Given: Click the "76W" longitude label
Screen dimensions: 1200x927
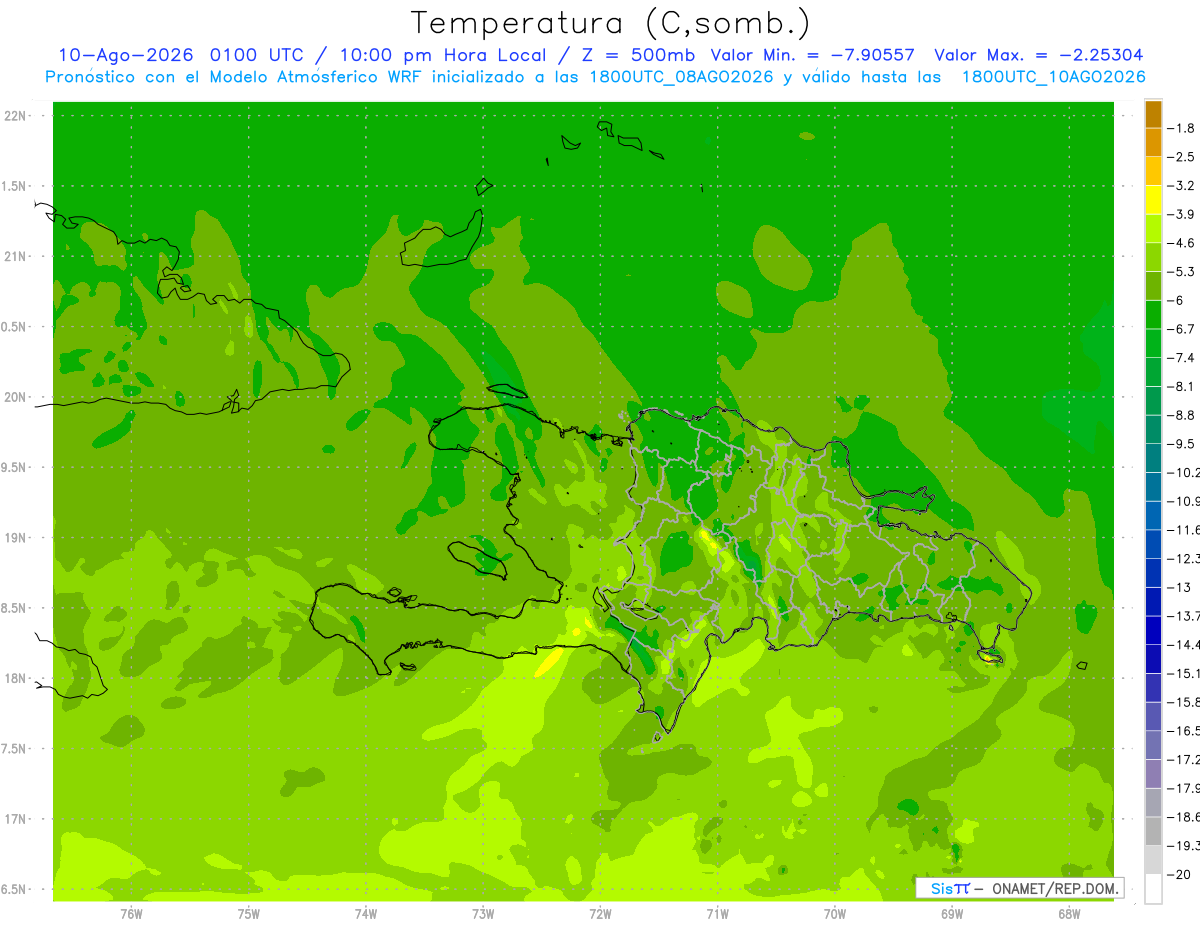Looking at the screenshot, I should pyautogui.click(x=131, y=913).
